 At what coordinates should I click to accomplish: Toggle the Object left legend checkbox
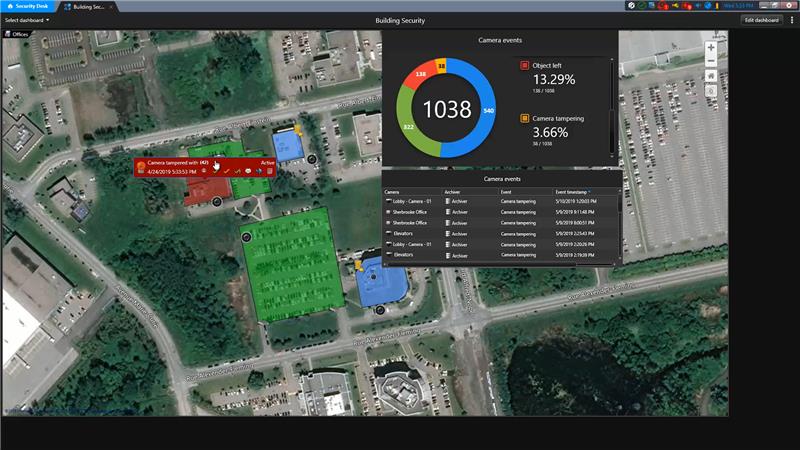click(x=524, y=66)
